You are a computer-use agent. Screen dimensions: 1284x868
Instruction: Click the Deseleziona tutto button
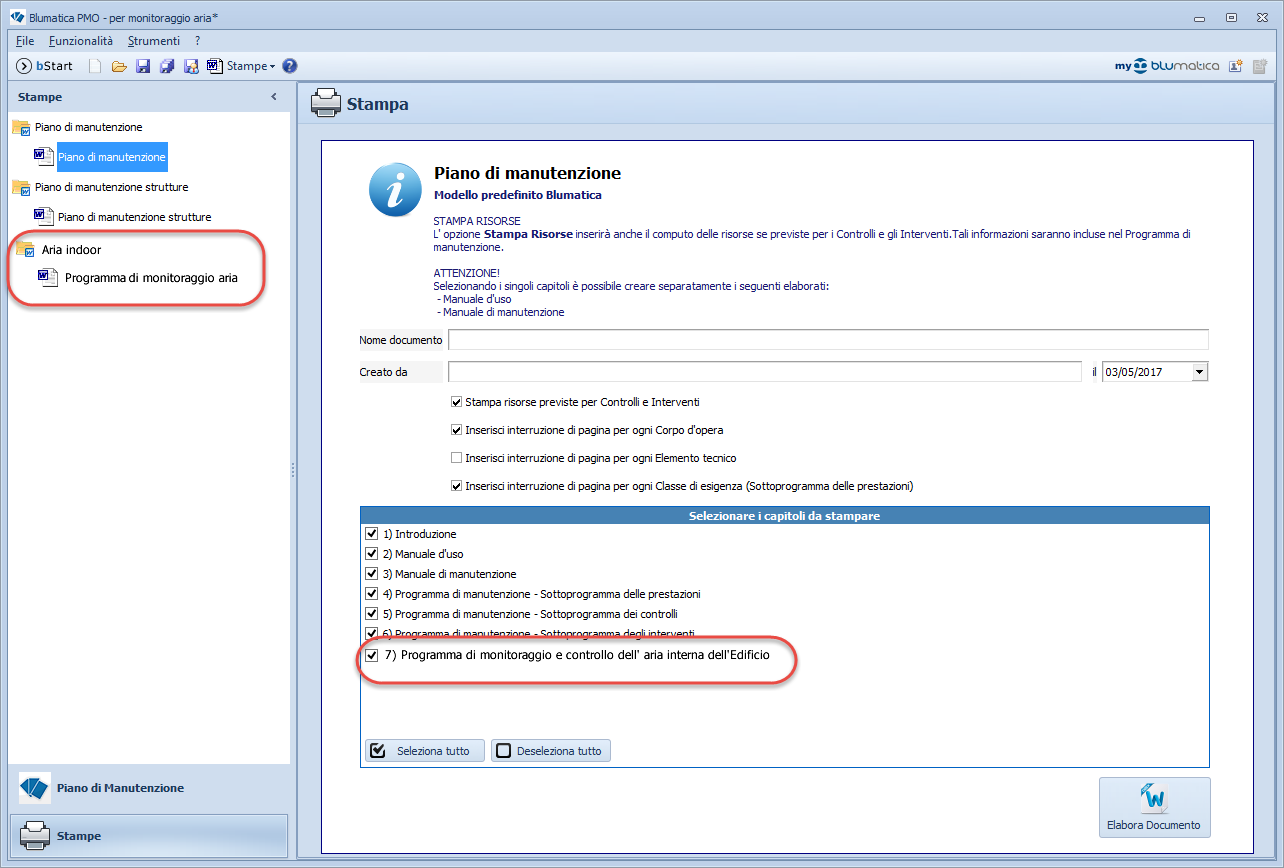pyautogui.click(x=550, y=751)
